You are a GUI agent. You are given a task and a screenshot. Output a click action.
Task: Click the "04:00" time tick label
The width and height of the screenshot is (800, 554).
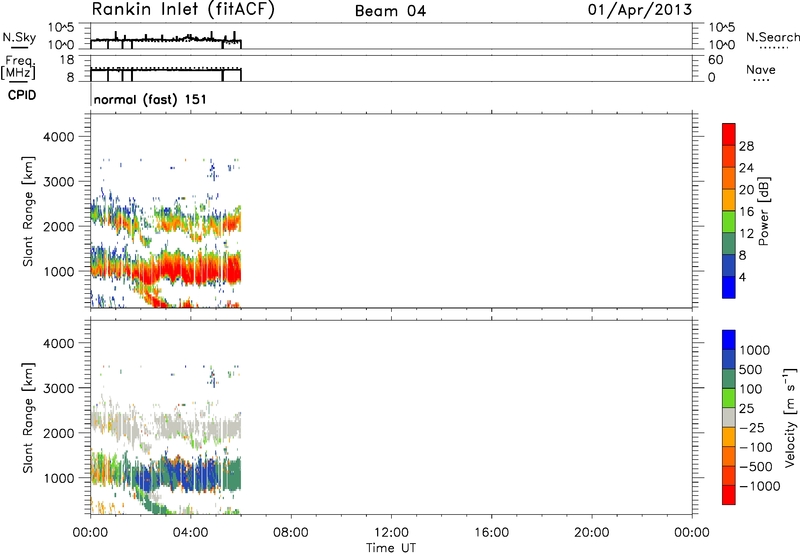click(x=190, y=533)
